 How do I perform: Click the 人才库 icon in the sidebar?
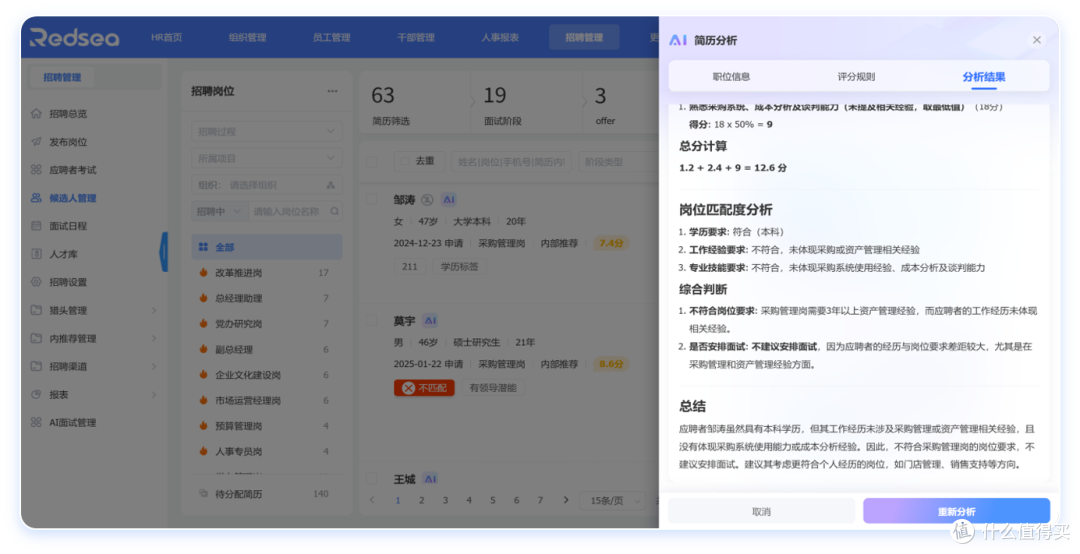37,254
